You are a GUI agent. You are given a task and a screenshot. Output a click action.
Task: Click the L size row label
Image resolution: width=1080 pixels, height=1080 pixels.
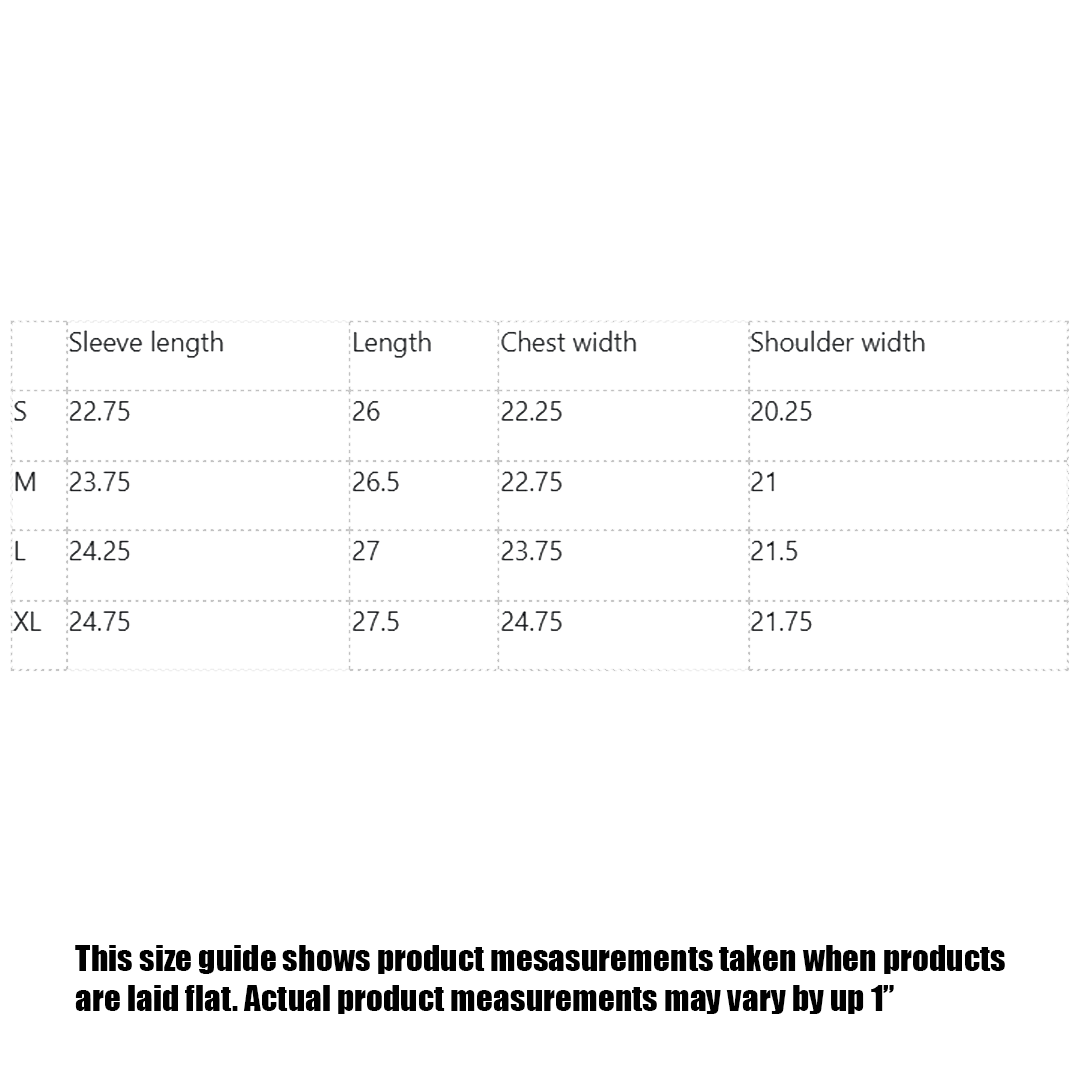20,551
